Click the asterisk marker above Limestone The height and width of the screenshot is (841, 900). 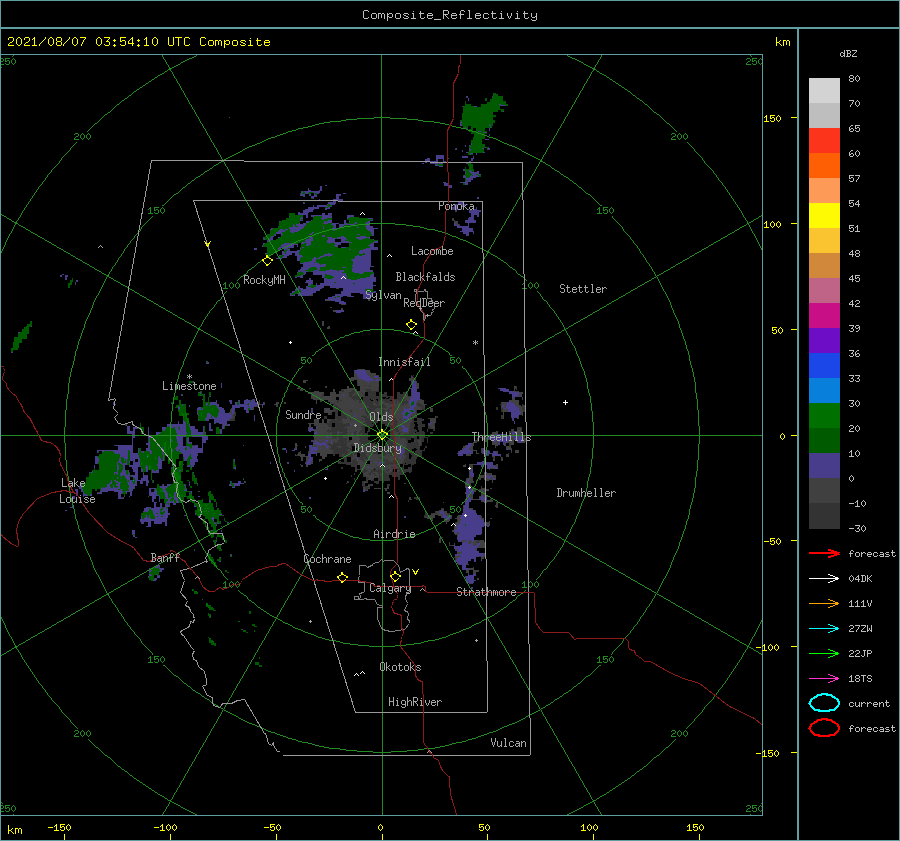189,377
